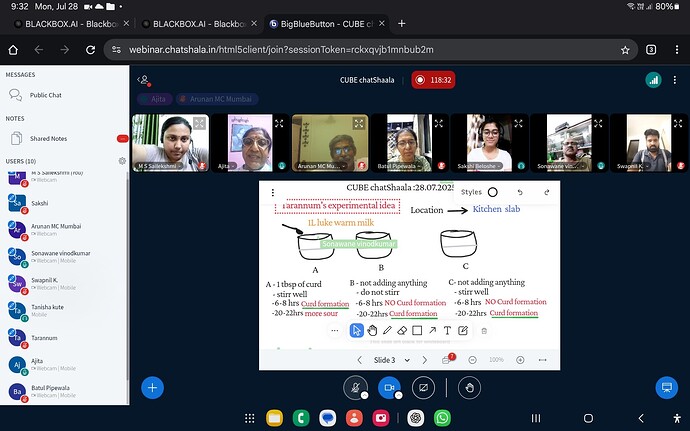Select the whiteboard arrow tool
690x431 pixels.
[433, 331]
